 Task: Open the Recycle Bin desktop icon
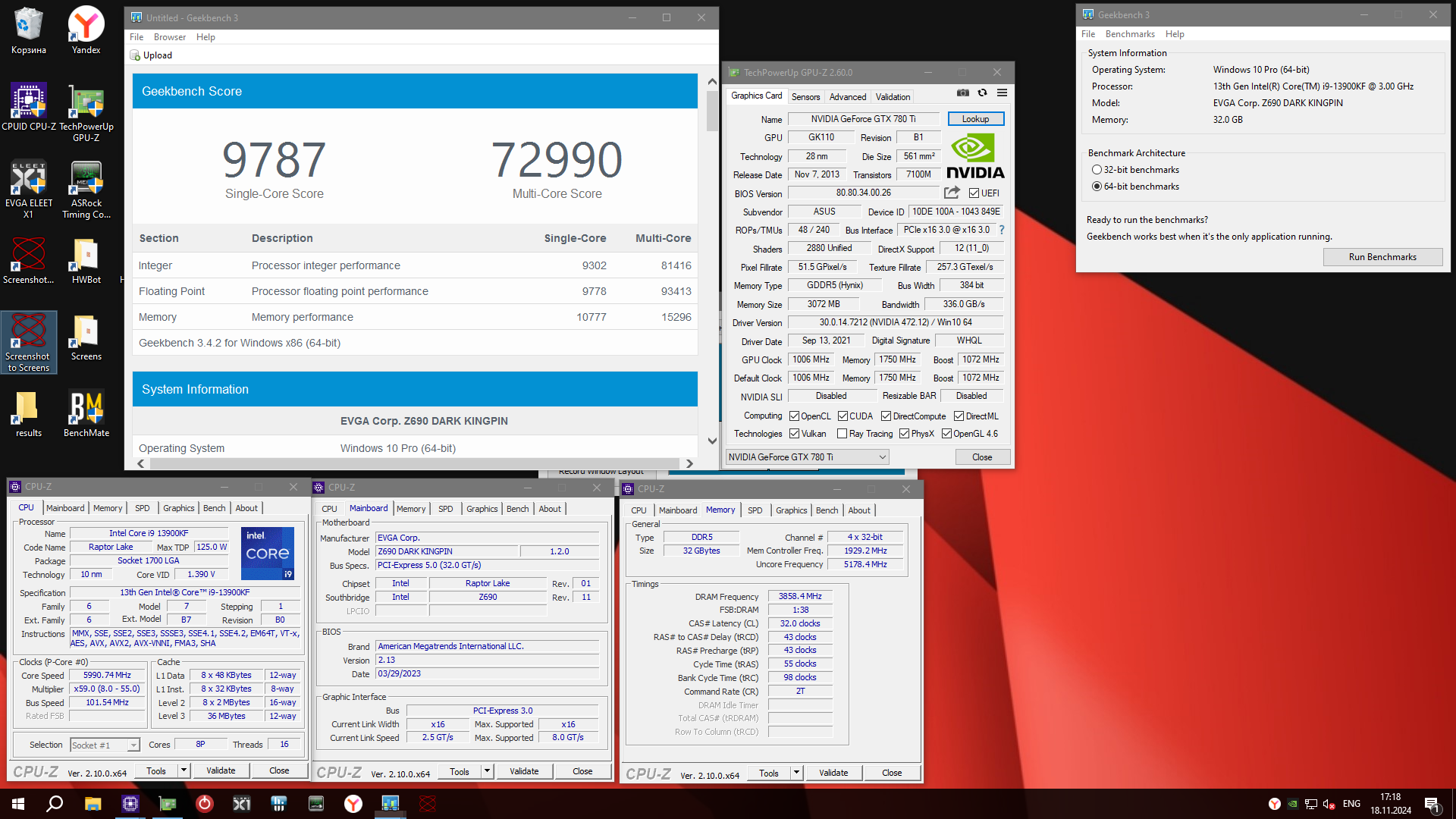(29, 30)
